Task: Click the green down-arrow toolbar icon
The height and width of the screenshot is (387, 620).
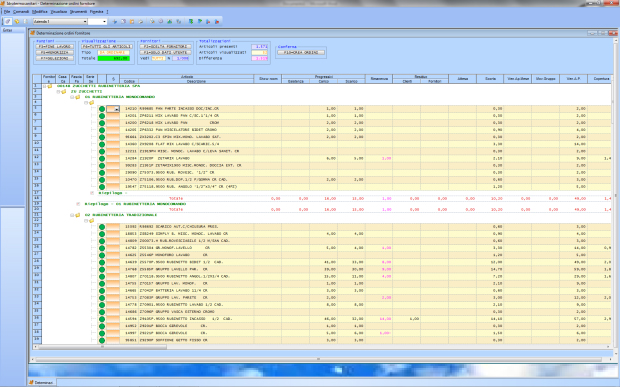Action: (191, 21)
